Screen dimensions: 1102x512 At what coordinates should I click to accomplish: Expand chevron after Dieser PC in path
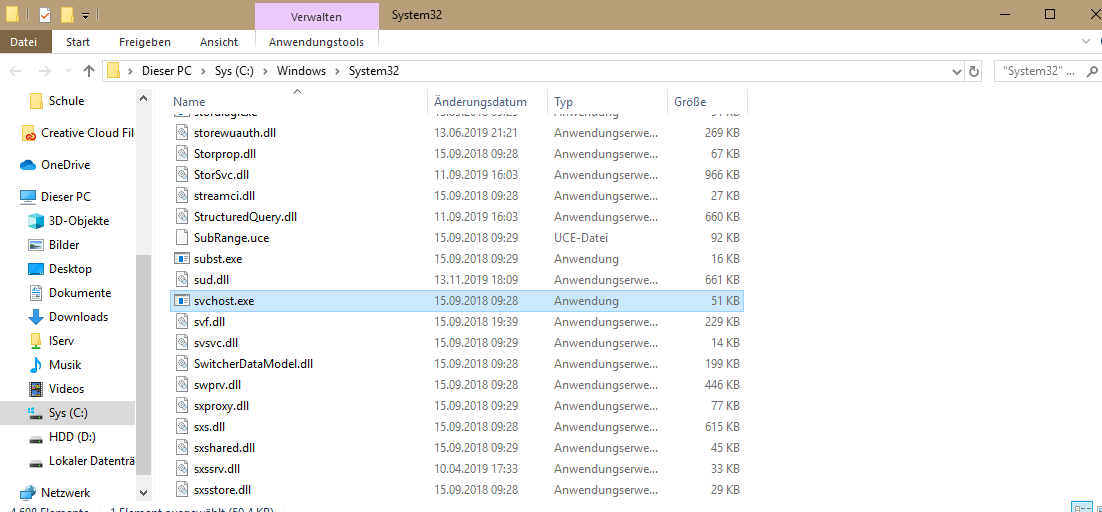click(202, 71)
